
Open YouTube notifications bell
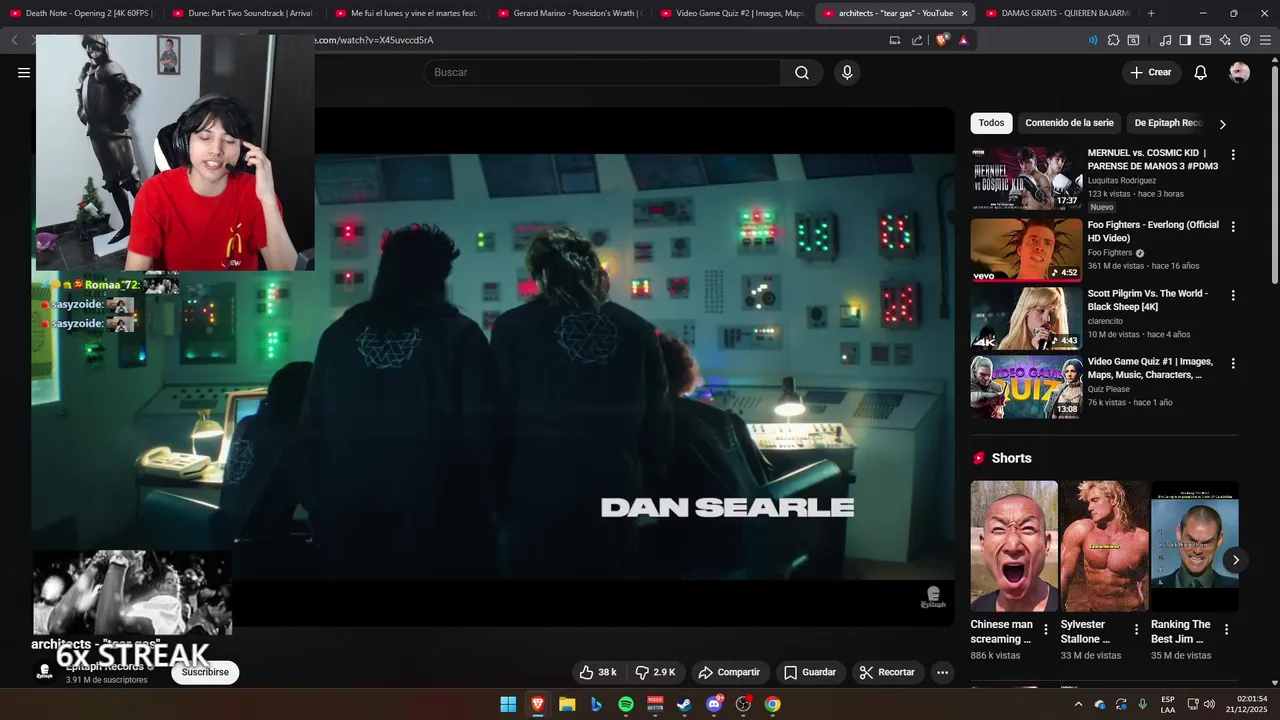click(1201, 72)
